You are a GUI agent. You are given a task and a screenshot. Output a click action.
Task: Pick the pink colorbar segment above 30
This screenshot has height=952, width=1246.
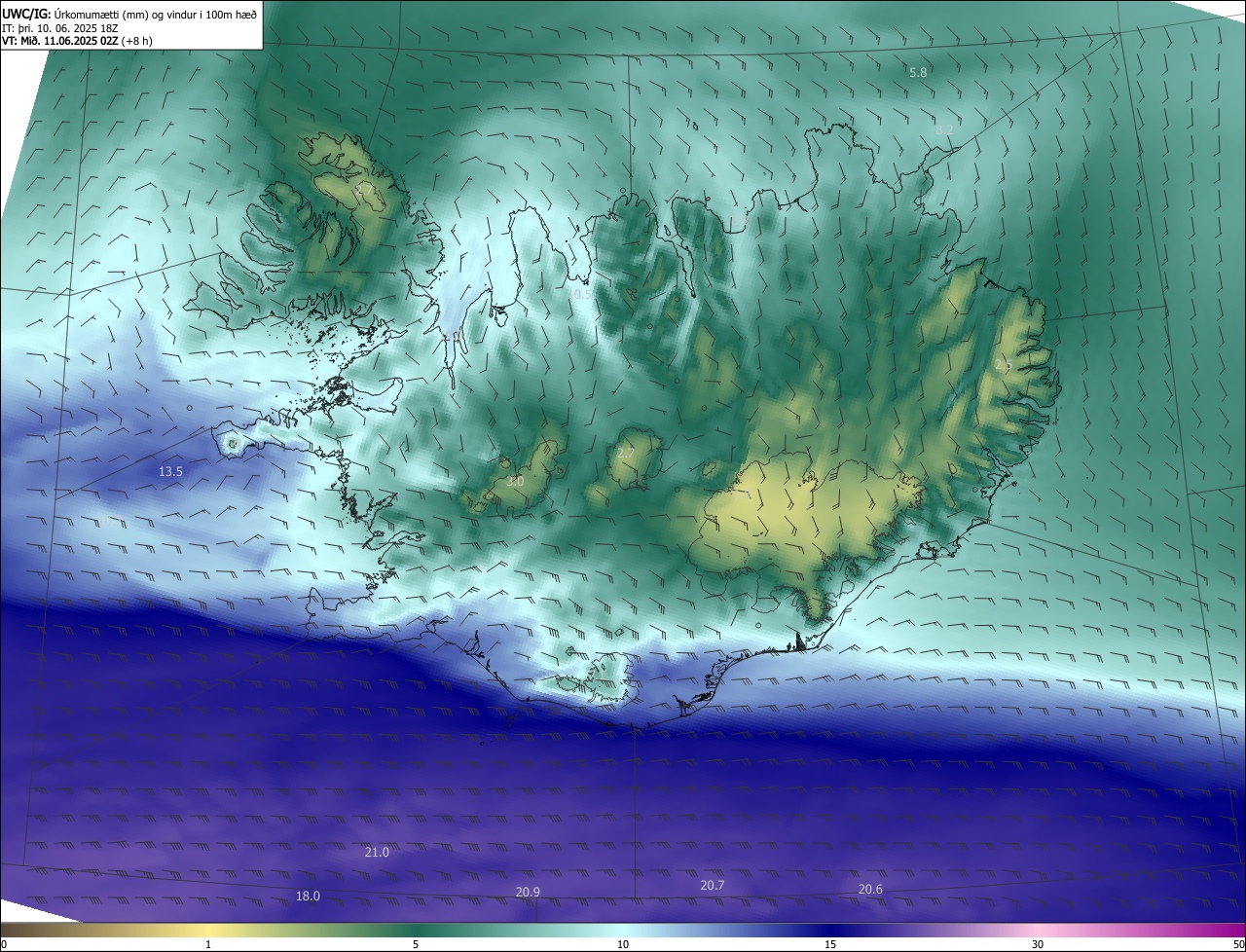click(x=1038, y=930)
